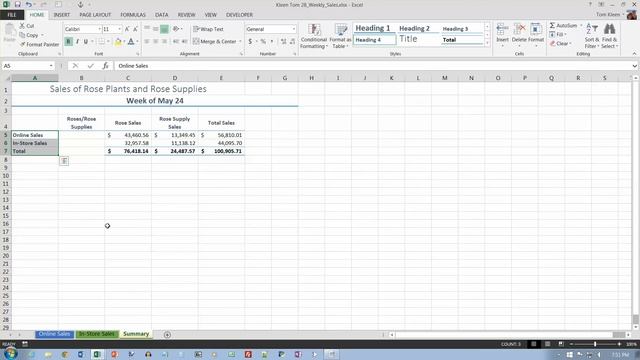This screenshot has height=360, width=640.
Task: Increase font size with the large A
Action: point(127,29)
